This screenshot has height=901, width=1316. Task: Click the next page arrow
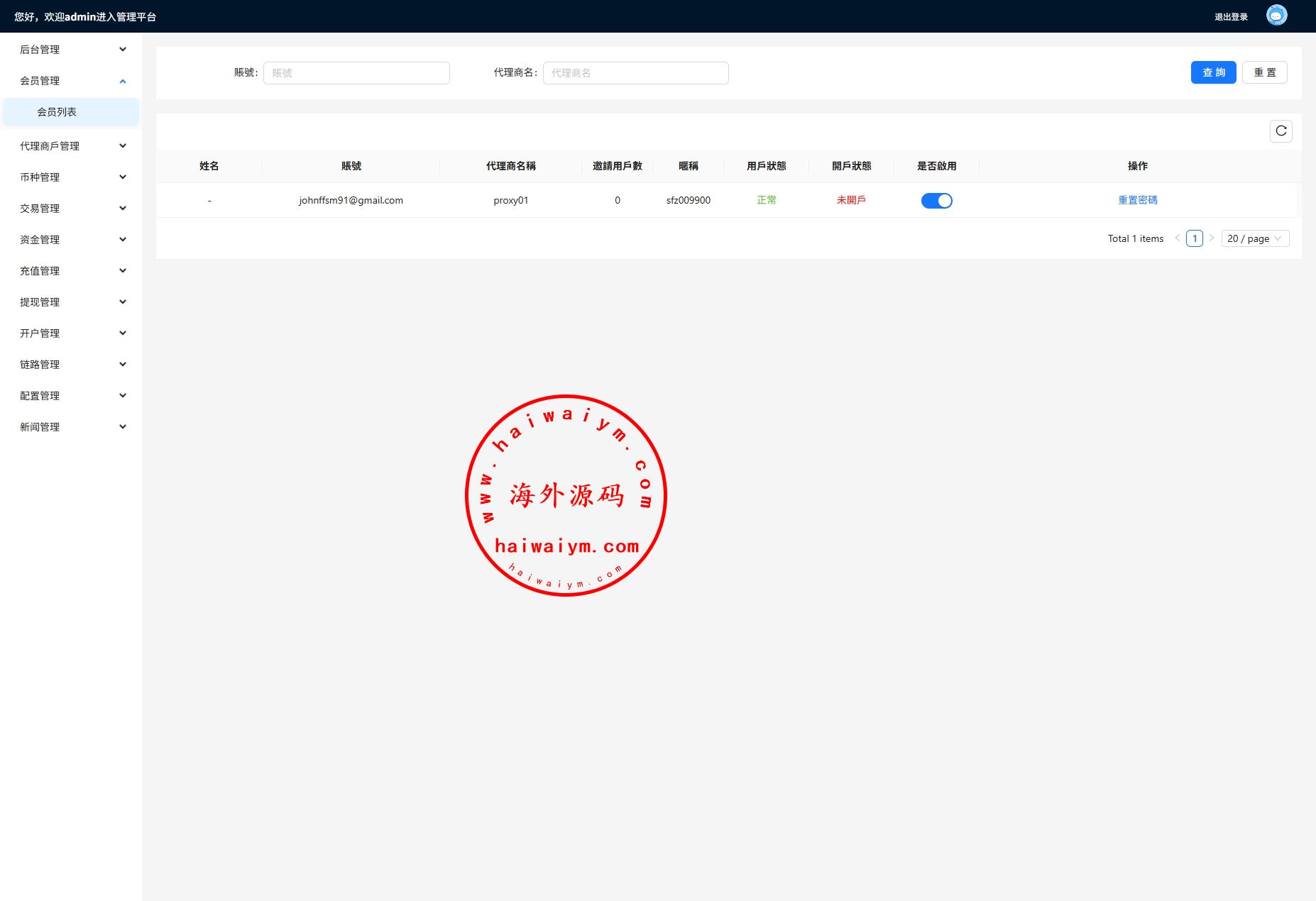coord(1212,238)
